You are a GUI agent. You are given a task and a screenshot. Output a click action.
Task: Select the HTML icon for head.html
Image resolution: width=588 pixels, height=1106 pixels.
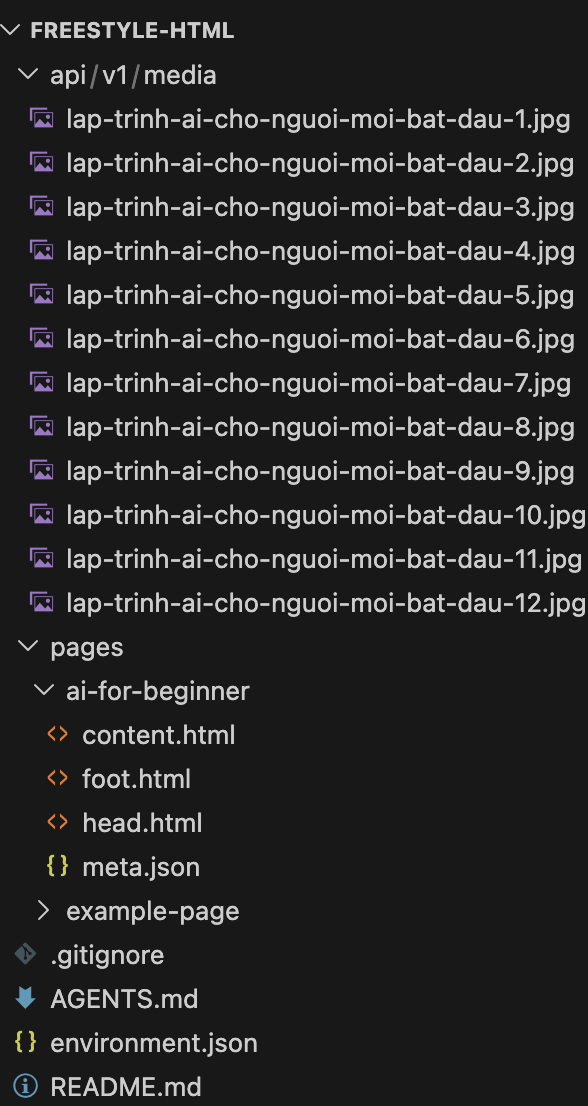[57, 822]
